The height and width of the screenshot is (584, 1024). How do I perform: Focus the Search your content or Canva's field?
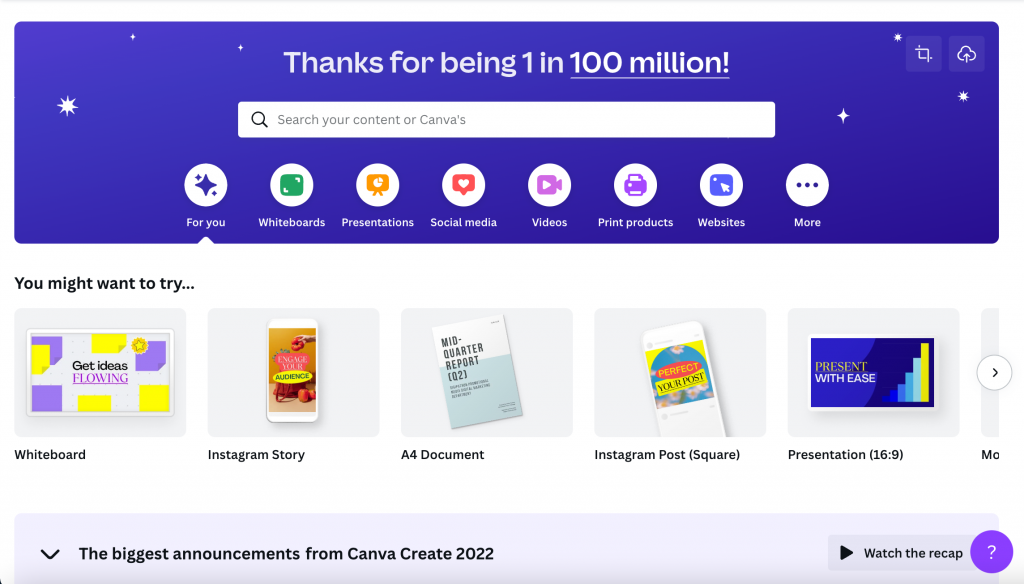[506, 120]
